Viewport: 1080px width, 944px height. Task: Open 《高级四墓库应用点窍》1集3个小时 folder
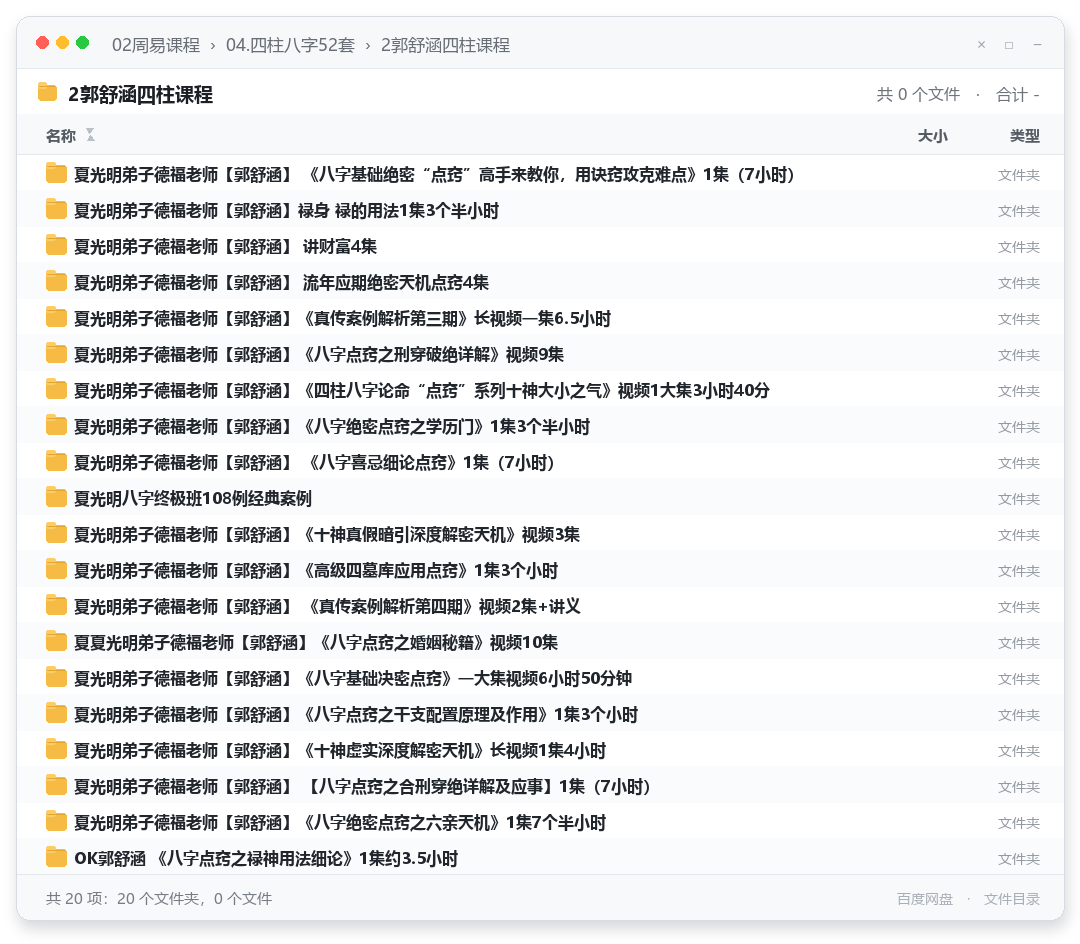click(x=316, y=570)
